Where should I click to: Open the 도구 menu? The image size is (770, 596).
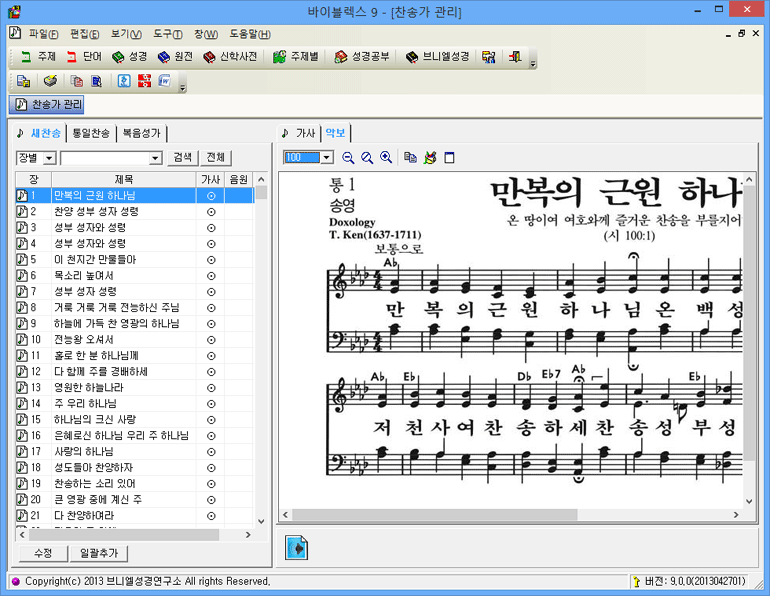[168, 34]
